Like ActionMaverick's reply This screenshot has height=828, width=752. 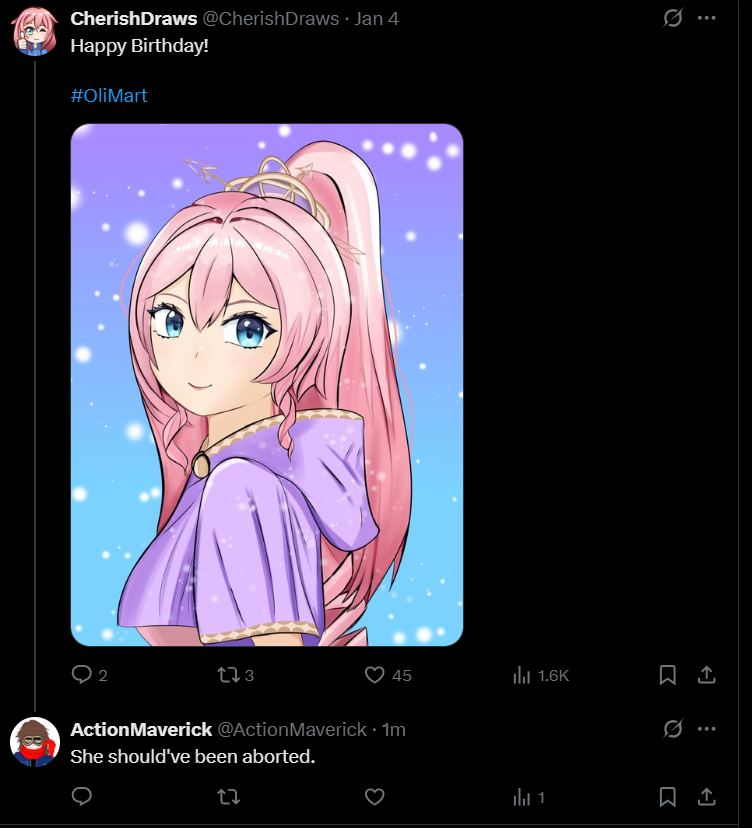374,796
